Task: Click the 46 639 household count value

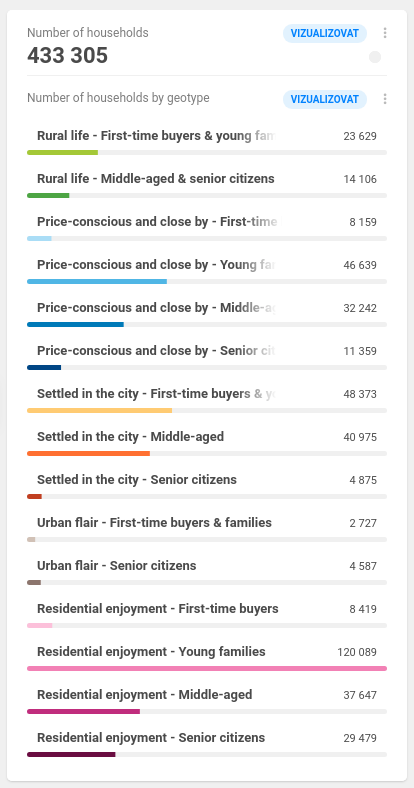Action: point(360,265)
